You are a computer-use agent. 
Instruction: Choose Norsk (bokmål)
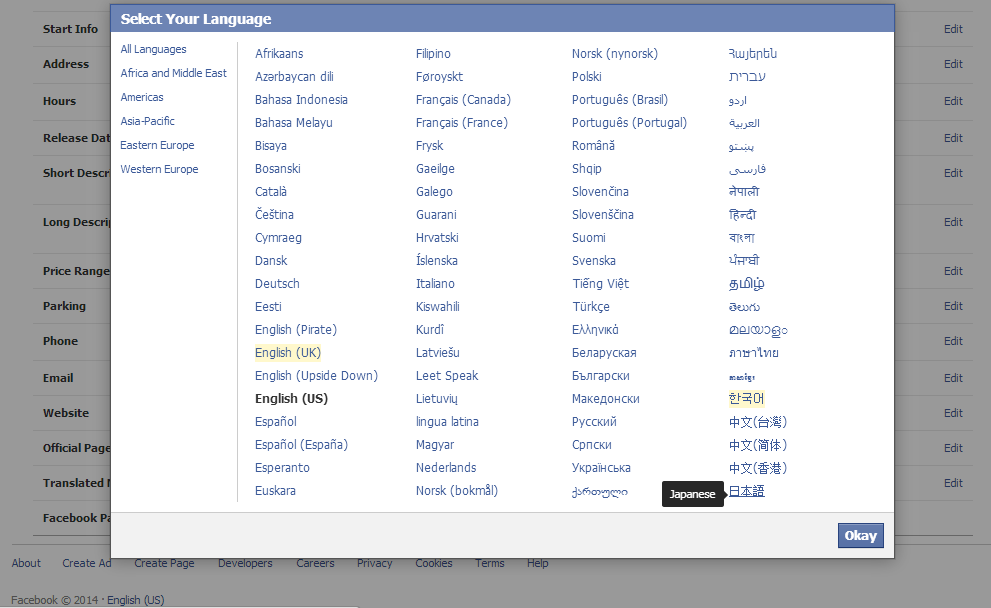click(x=456, y=490)
